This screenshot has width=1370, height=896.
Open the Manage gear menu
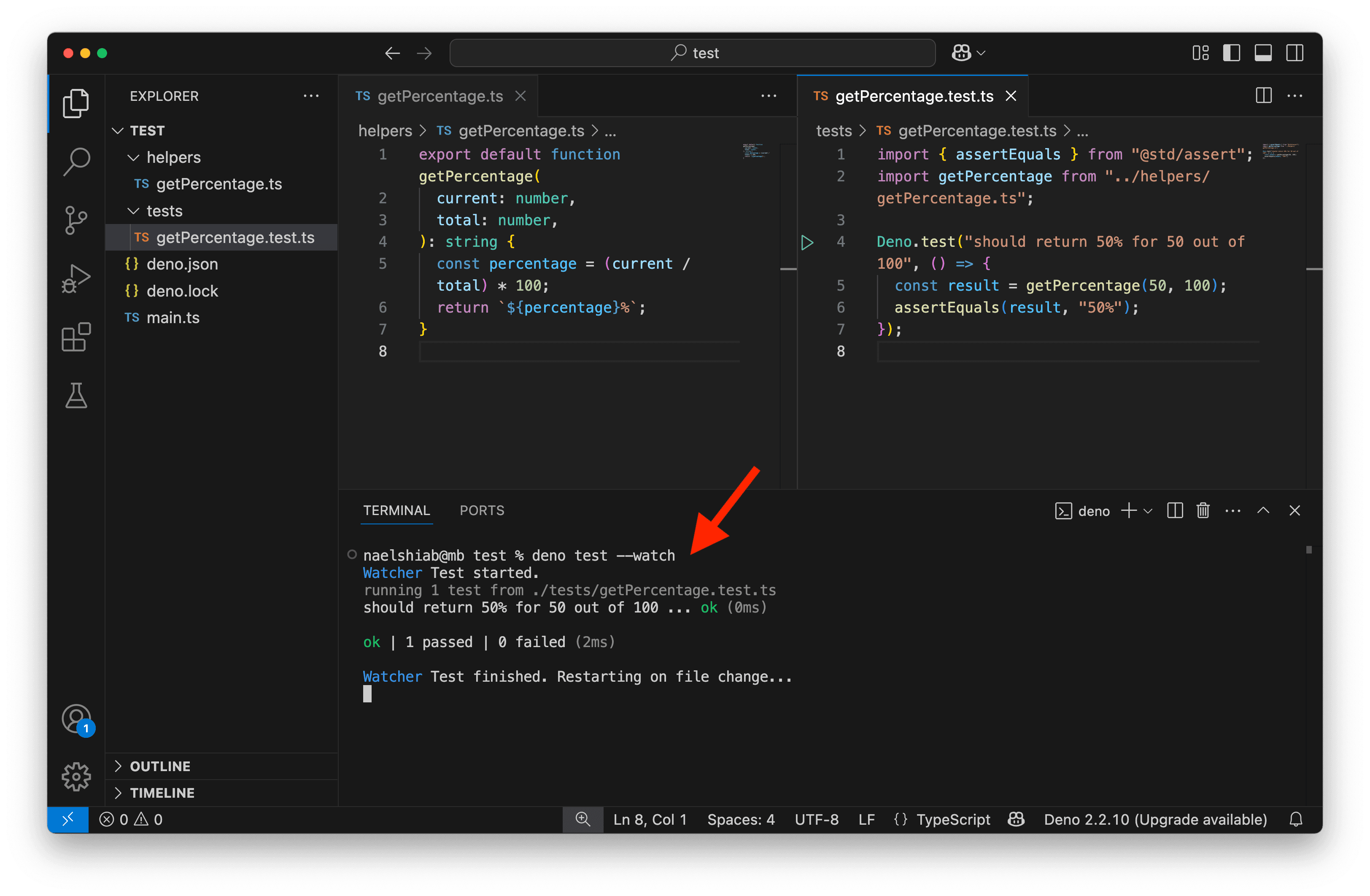76,777
